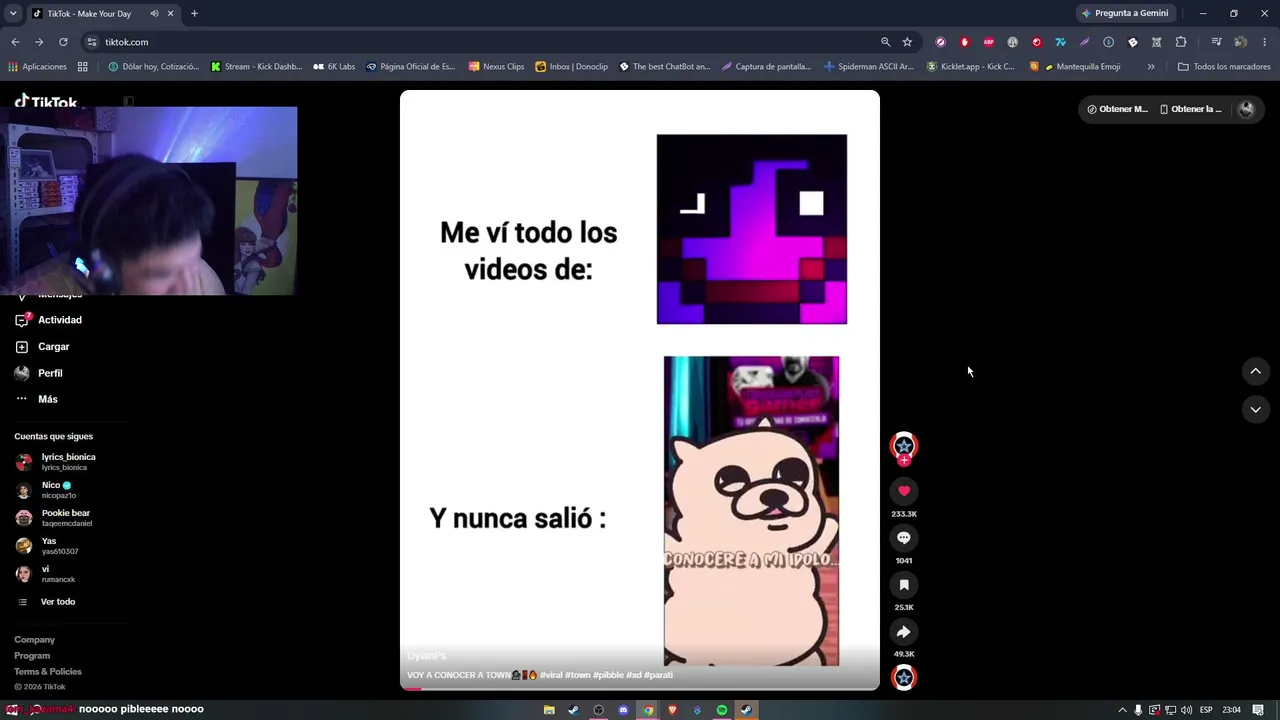
Task: Open the Más three-dots menu icon
Action: coord(22,399)
